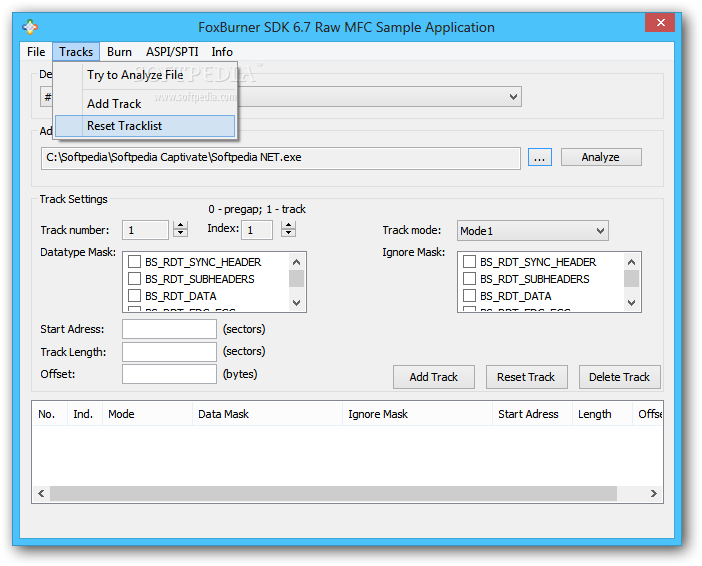702x566 pixels.
Task: Click the Add Track button
Action: click(x=434, y=377)
